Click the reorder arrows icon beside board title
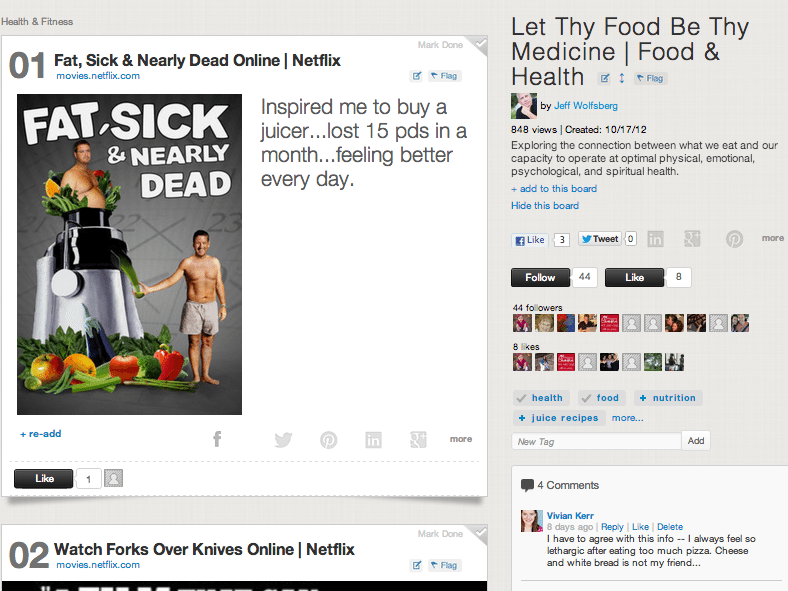788x591 pixels. click(x=622, y=78)
